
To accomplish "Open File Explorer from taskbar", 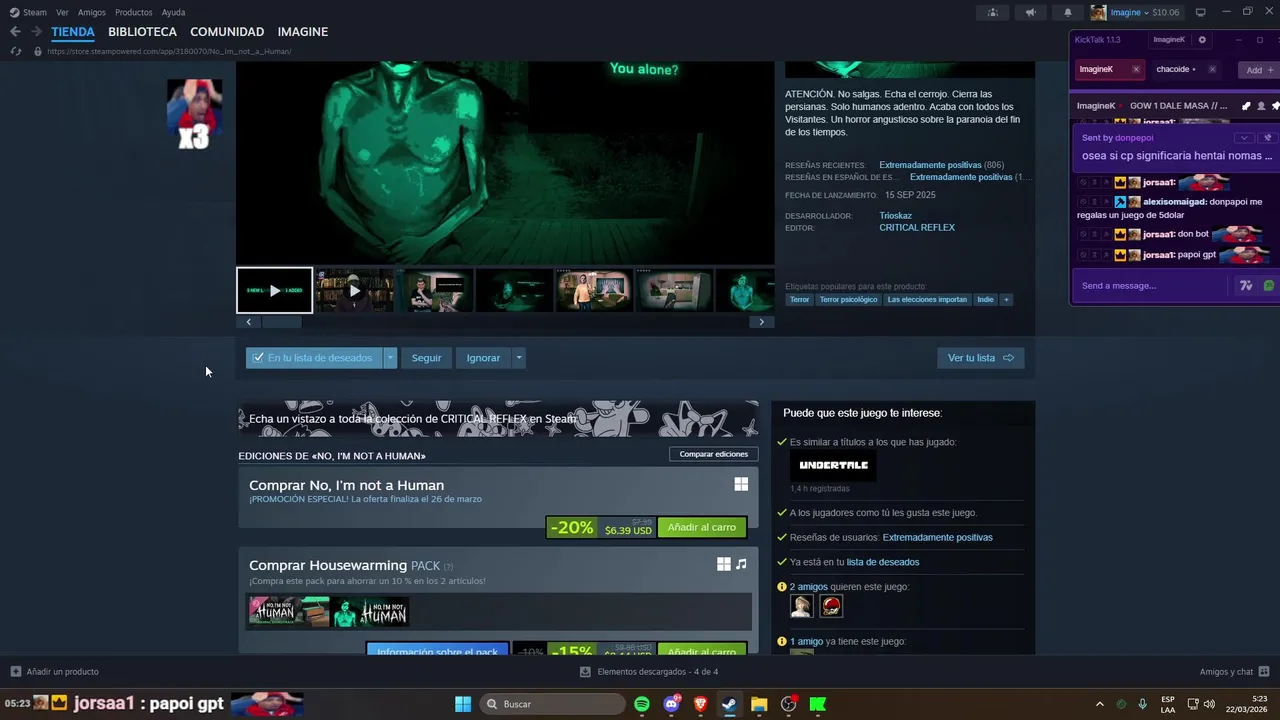I will [x=759, y=704].
